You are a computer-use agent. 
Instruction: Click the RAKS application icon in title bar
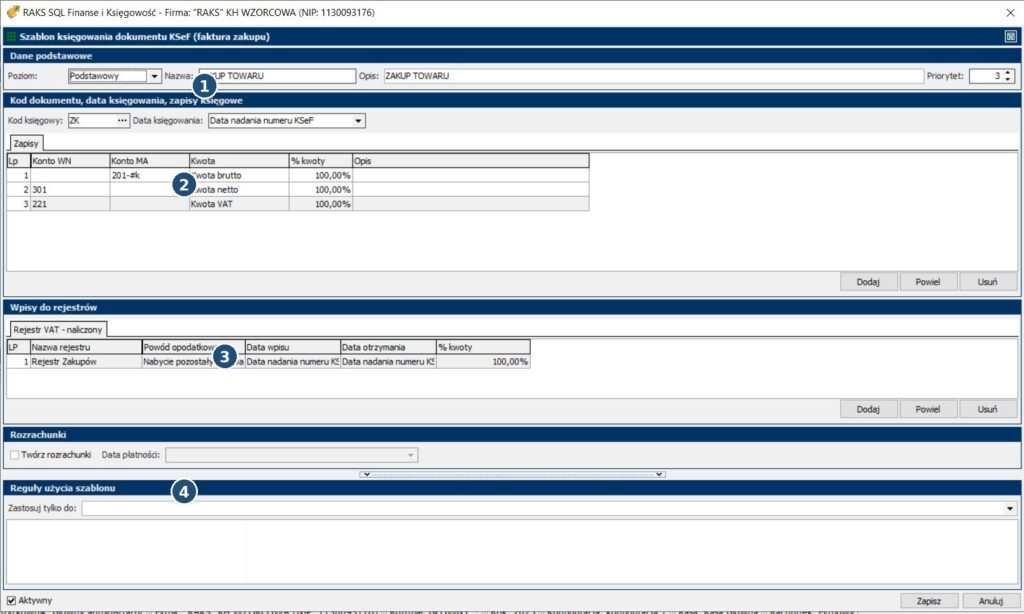pyautogui.click(x=11, y=12)
